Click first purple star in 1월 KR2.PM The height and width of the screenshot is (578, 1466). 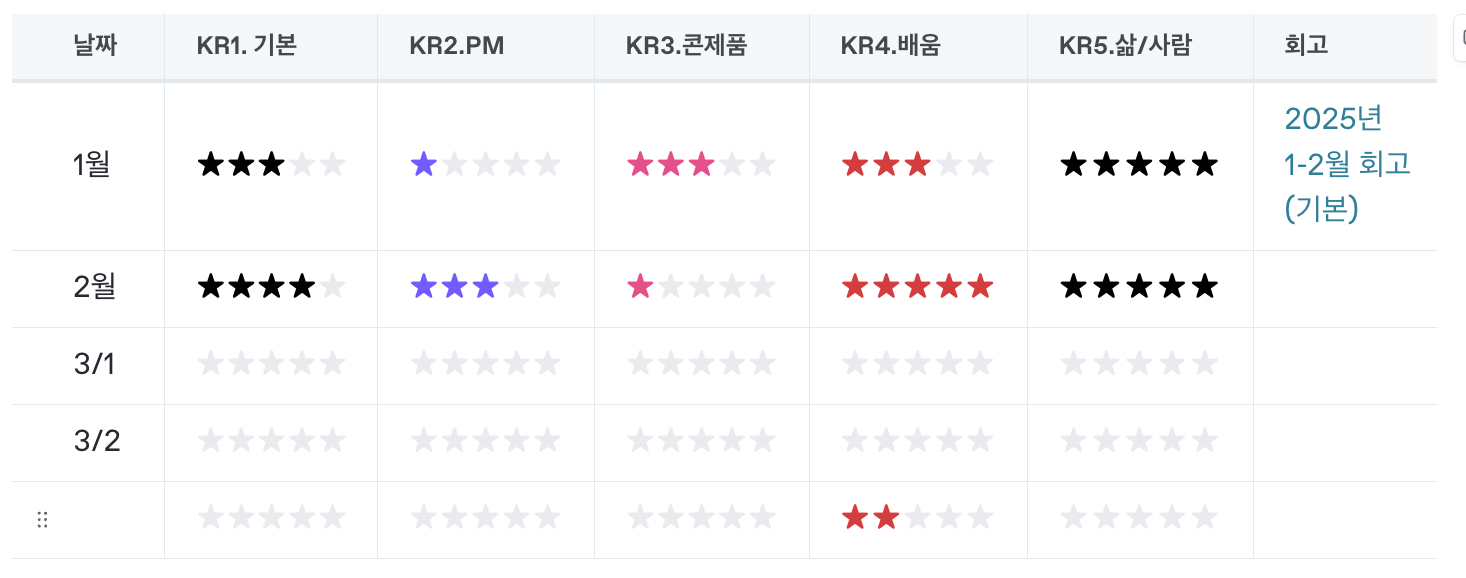[x=424, y=164]
